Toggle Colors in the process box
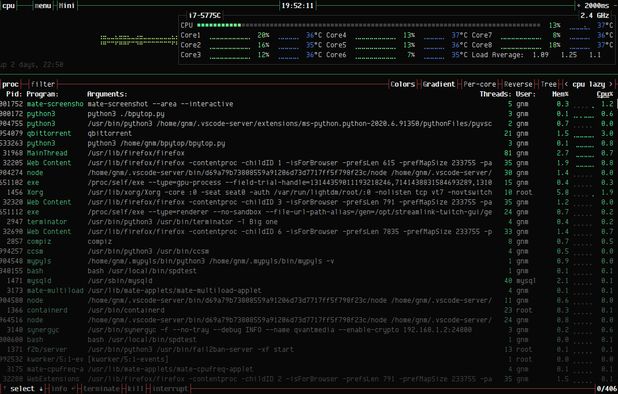Viewport: 618px width, 394px height. [x=402, y=84]
